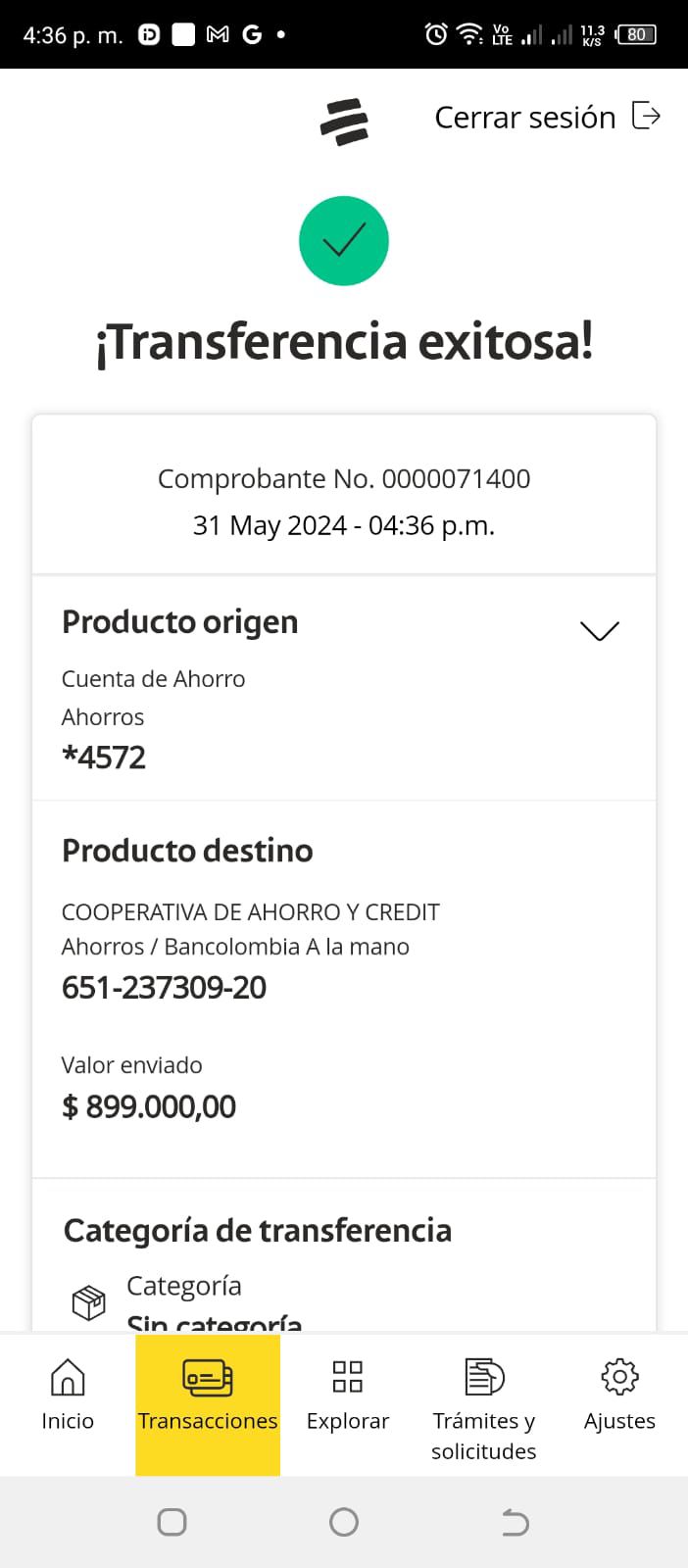The image size is (688, 1568).
Task: Tap destination account number 651-237309-20
Action: pyautogui.click(x=165, y=988)
